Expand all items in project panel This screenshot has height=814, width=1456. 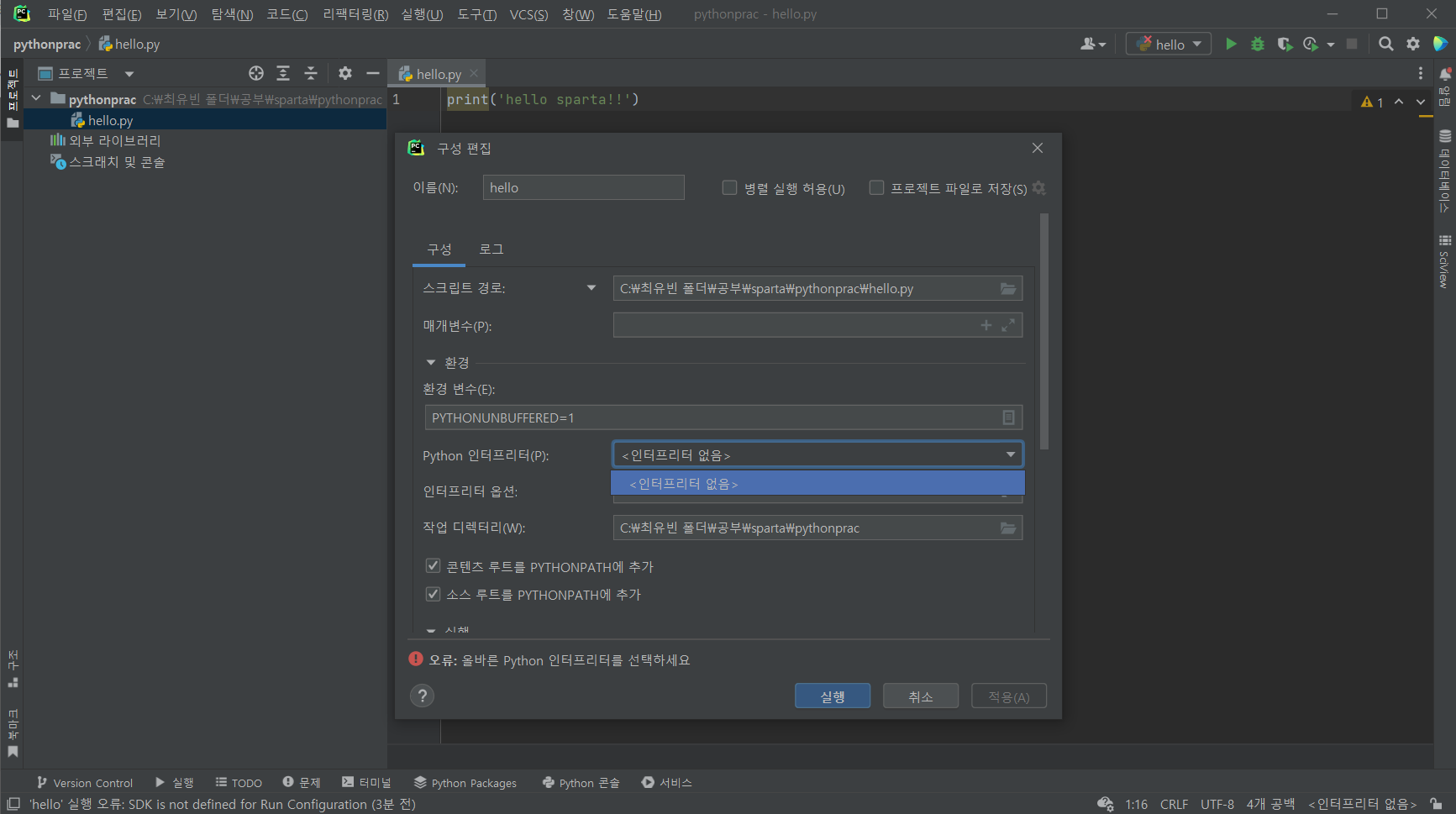283,73
